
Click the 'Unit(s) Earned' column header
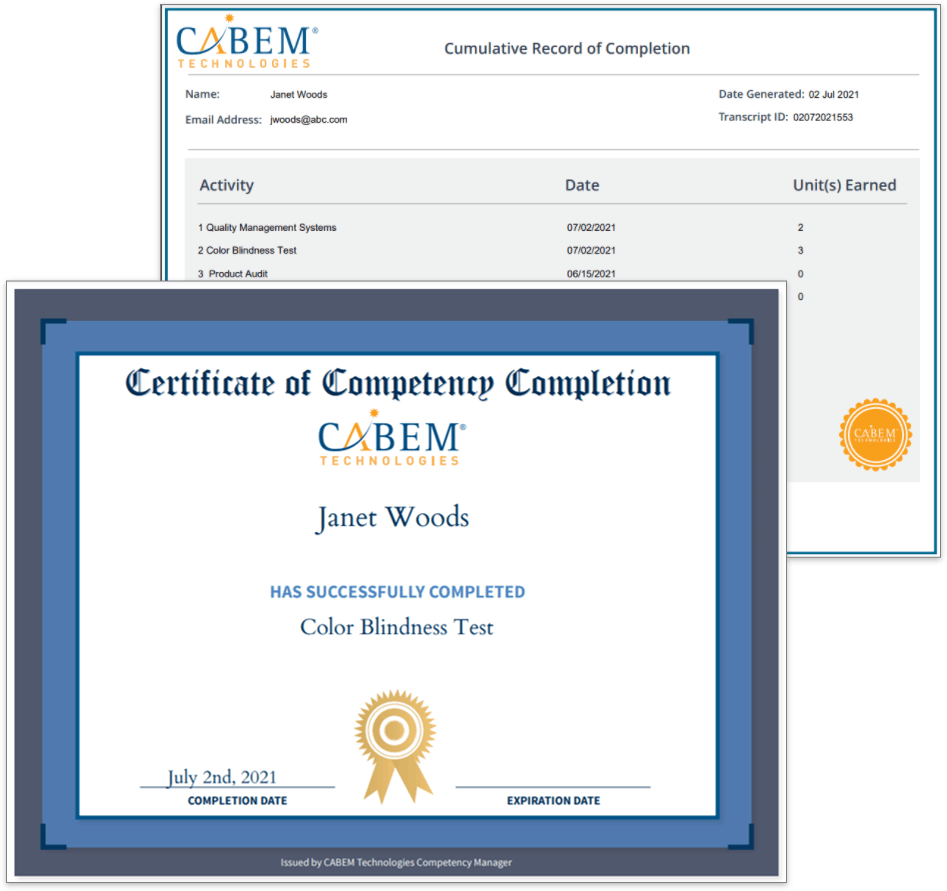[x=844, y=185]
